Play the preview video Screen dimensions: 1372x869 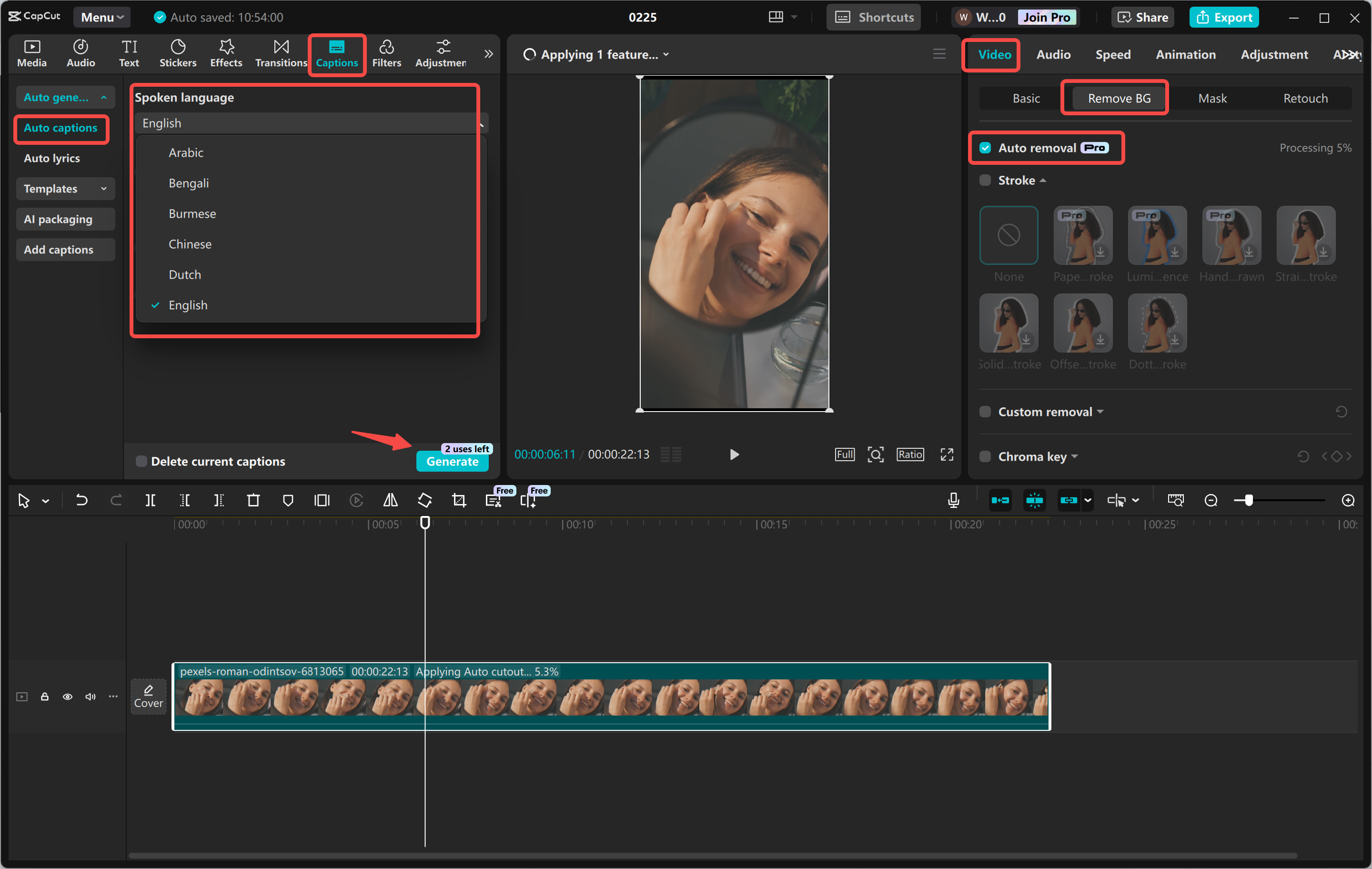(734, 454)
